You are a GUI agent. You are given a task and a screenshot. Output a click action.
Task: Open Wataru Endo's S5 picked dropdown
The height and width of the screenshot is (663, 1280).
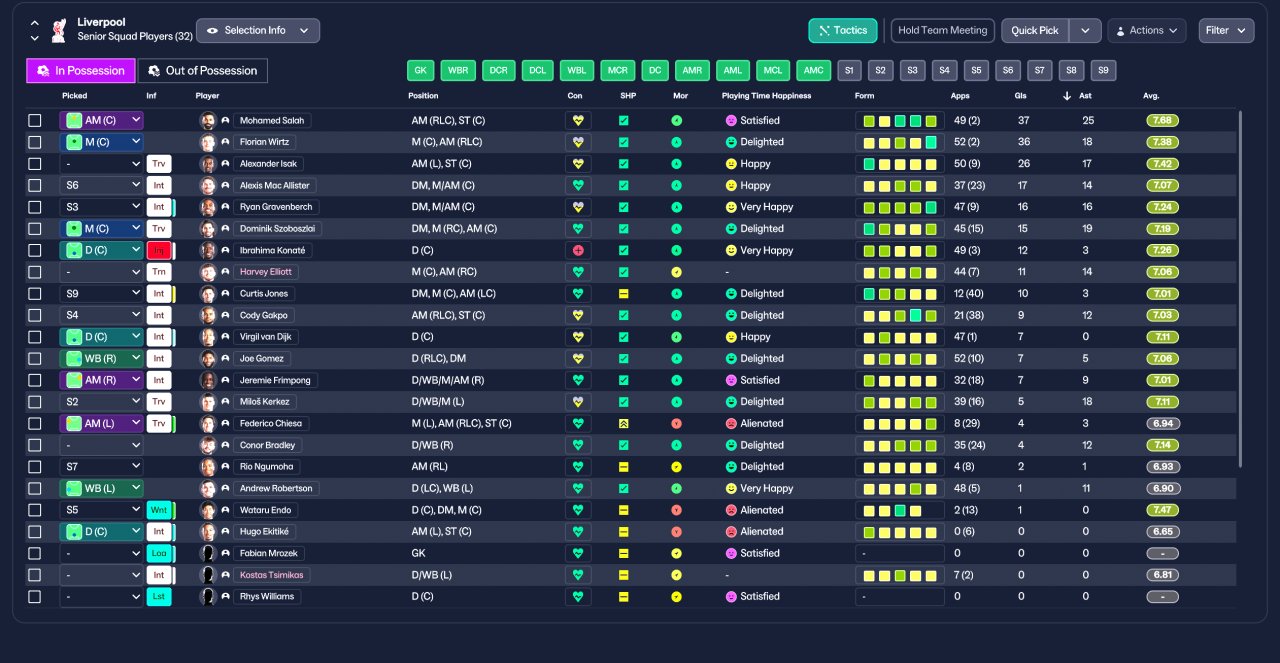coord(102,510)
